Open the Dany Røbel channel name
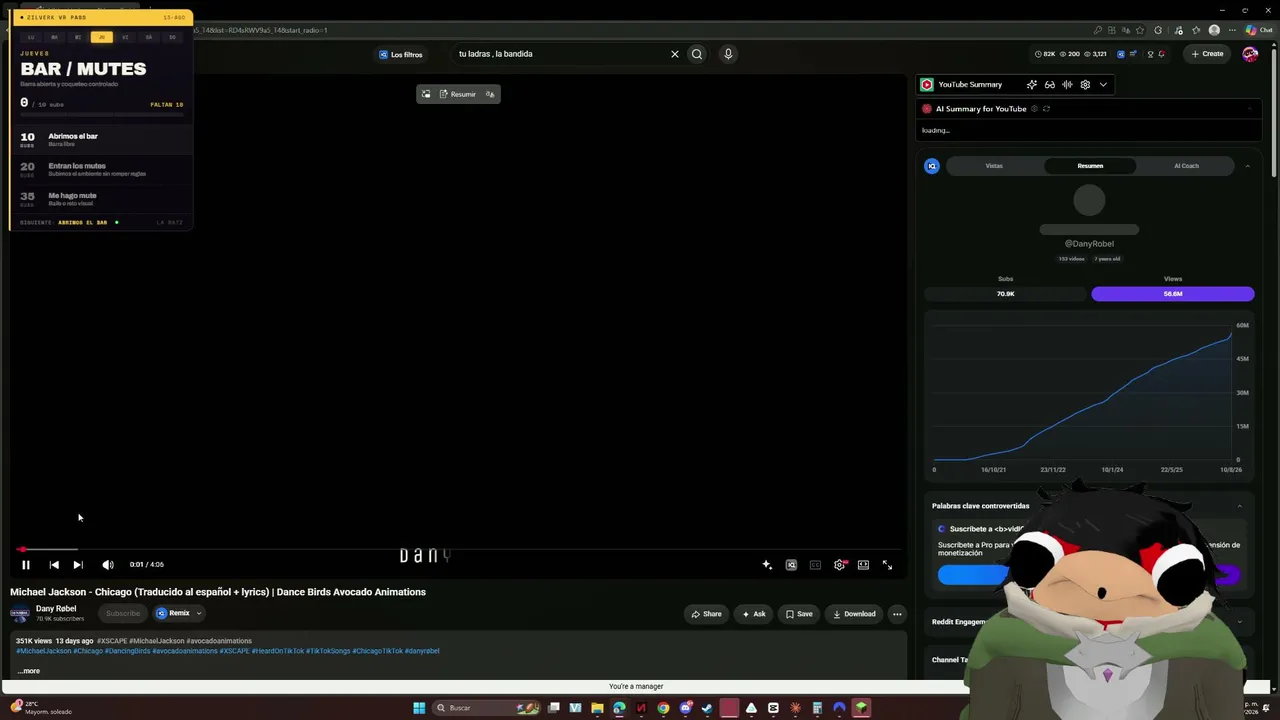1280x720 pixels. click(56, 609)
